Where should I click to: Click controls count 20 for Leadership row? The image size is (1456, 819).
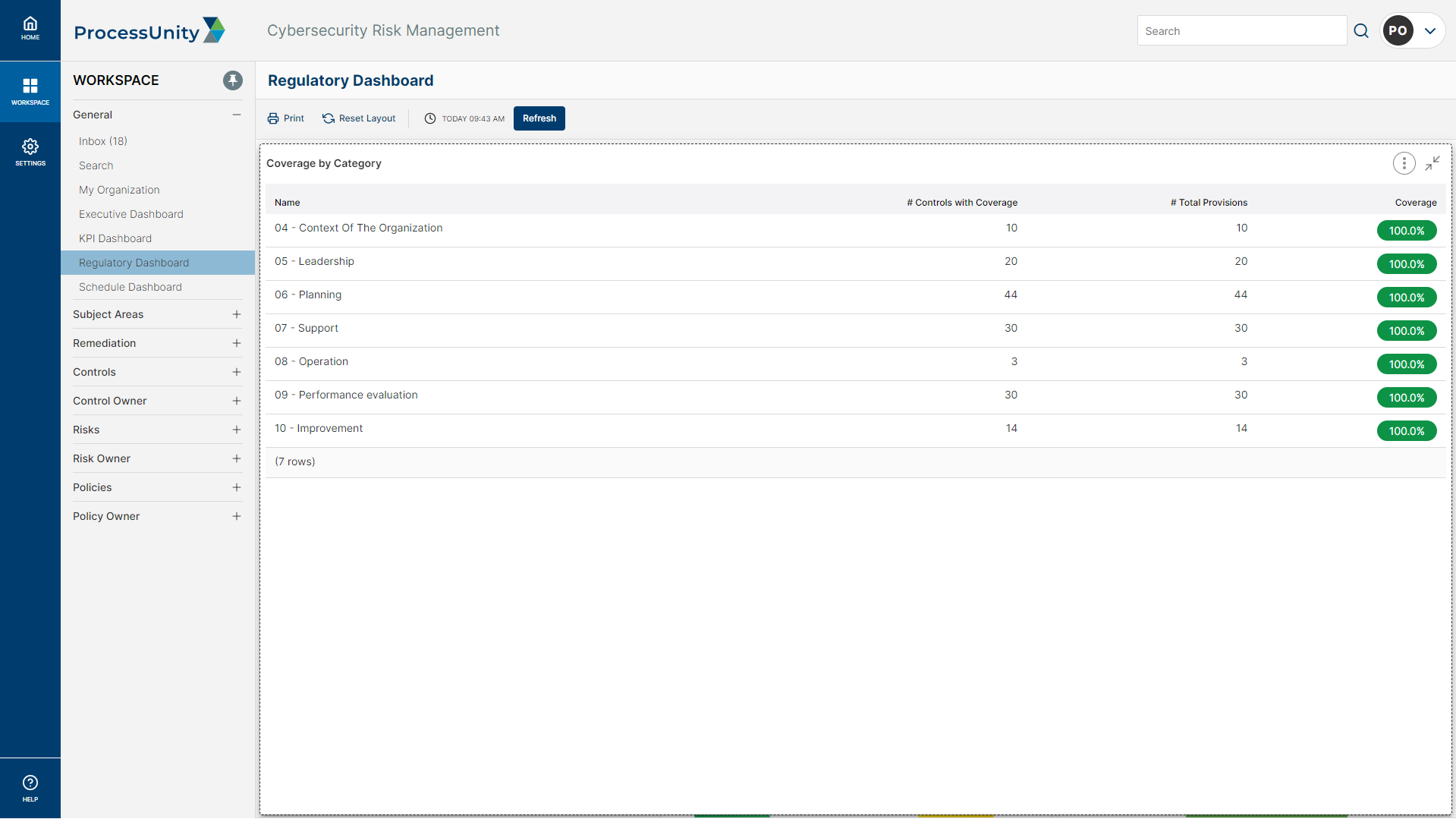(x=1011, y=261)
